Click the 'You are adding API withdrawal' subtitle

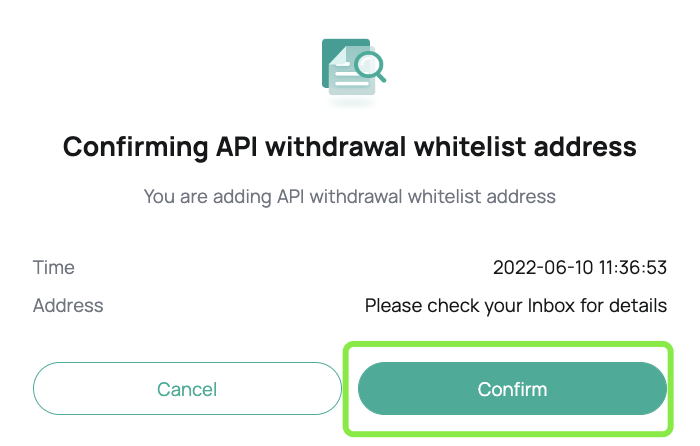(x=350, y=196)
